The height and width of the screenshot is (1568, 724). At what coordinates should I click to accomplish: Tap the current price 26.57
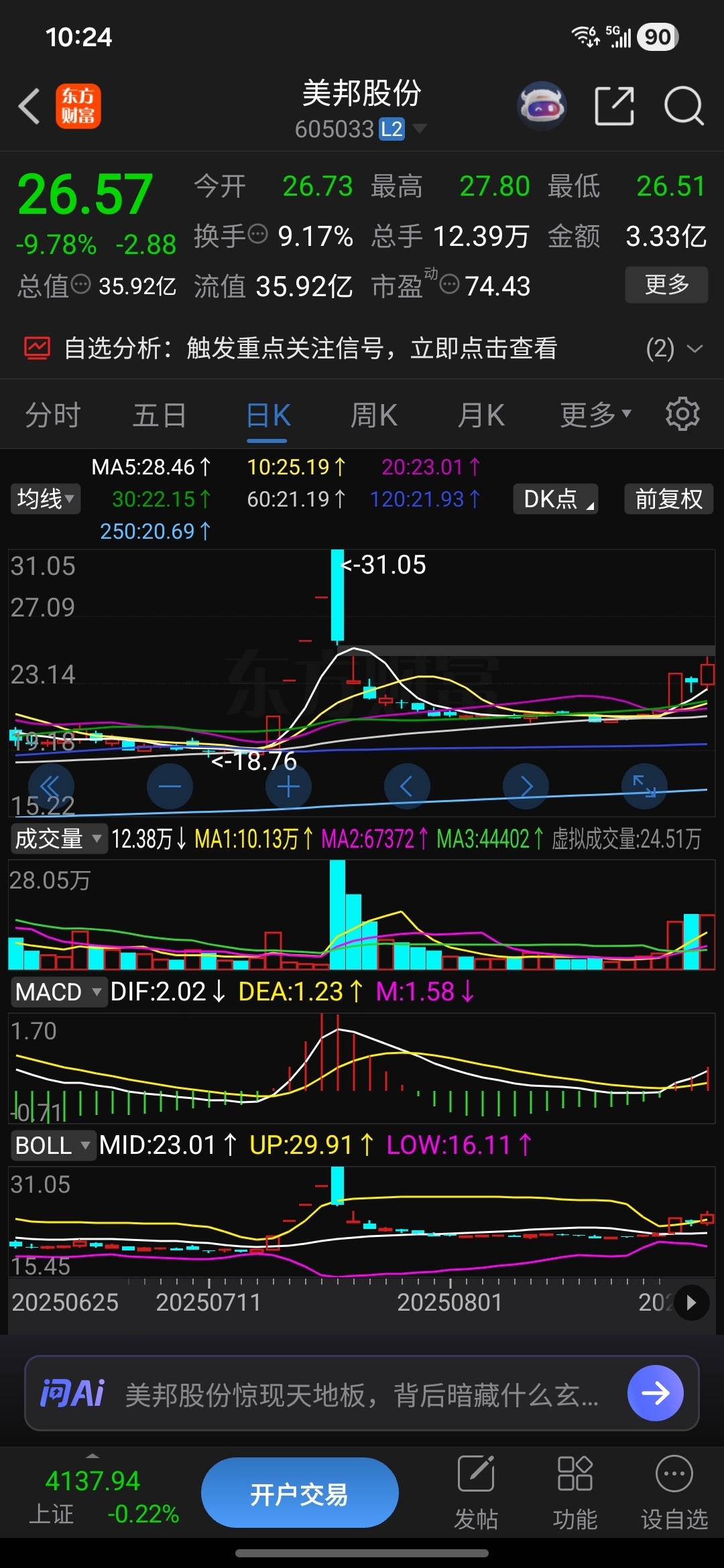[x=85, y=194]
